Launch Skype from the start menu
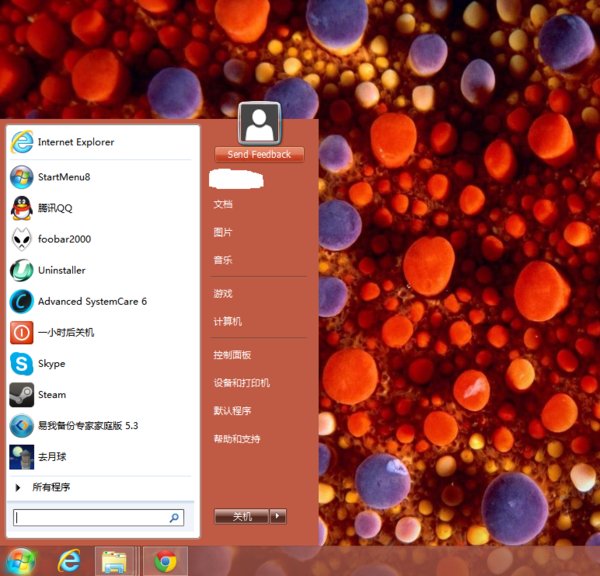The image size is (600, 576). pos(51,364)
